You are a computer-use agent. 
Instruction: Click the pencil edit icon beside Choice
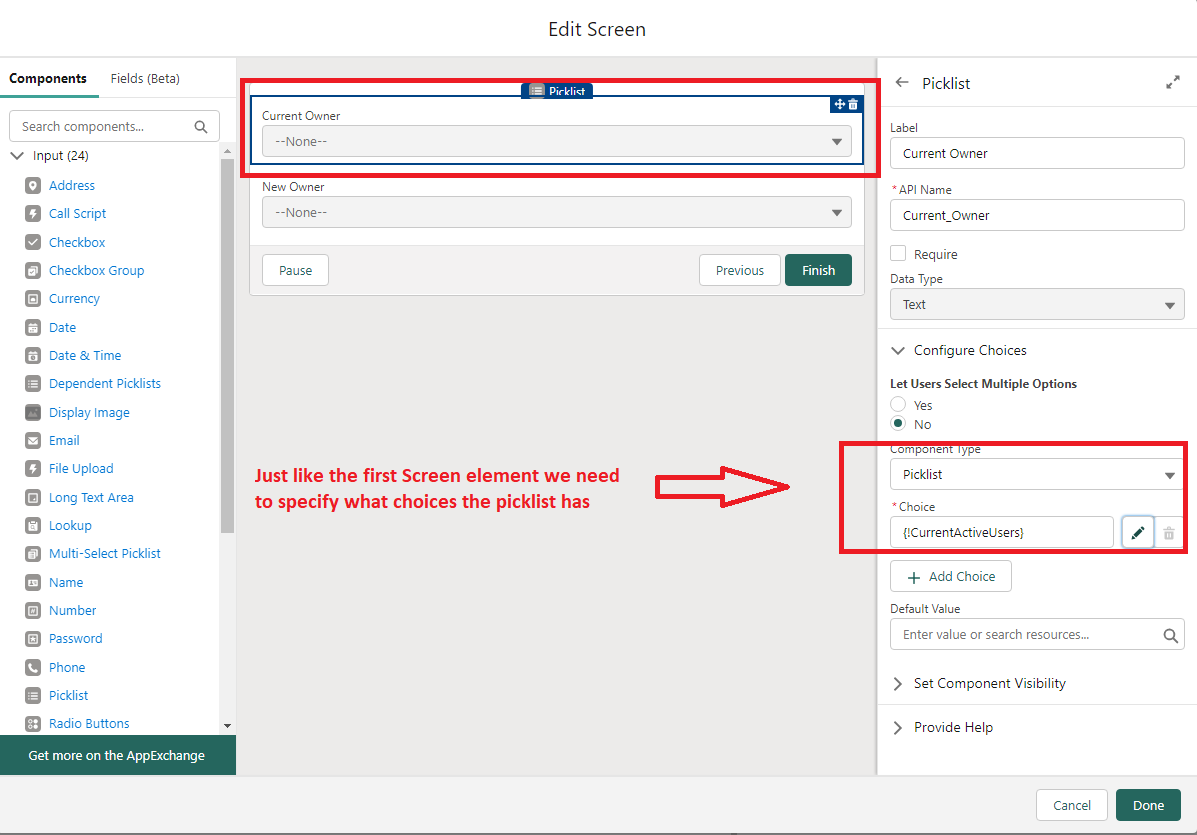[1137, 533]
